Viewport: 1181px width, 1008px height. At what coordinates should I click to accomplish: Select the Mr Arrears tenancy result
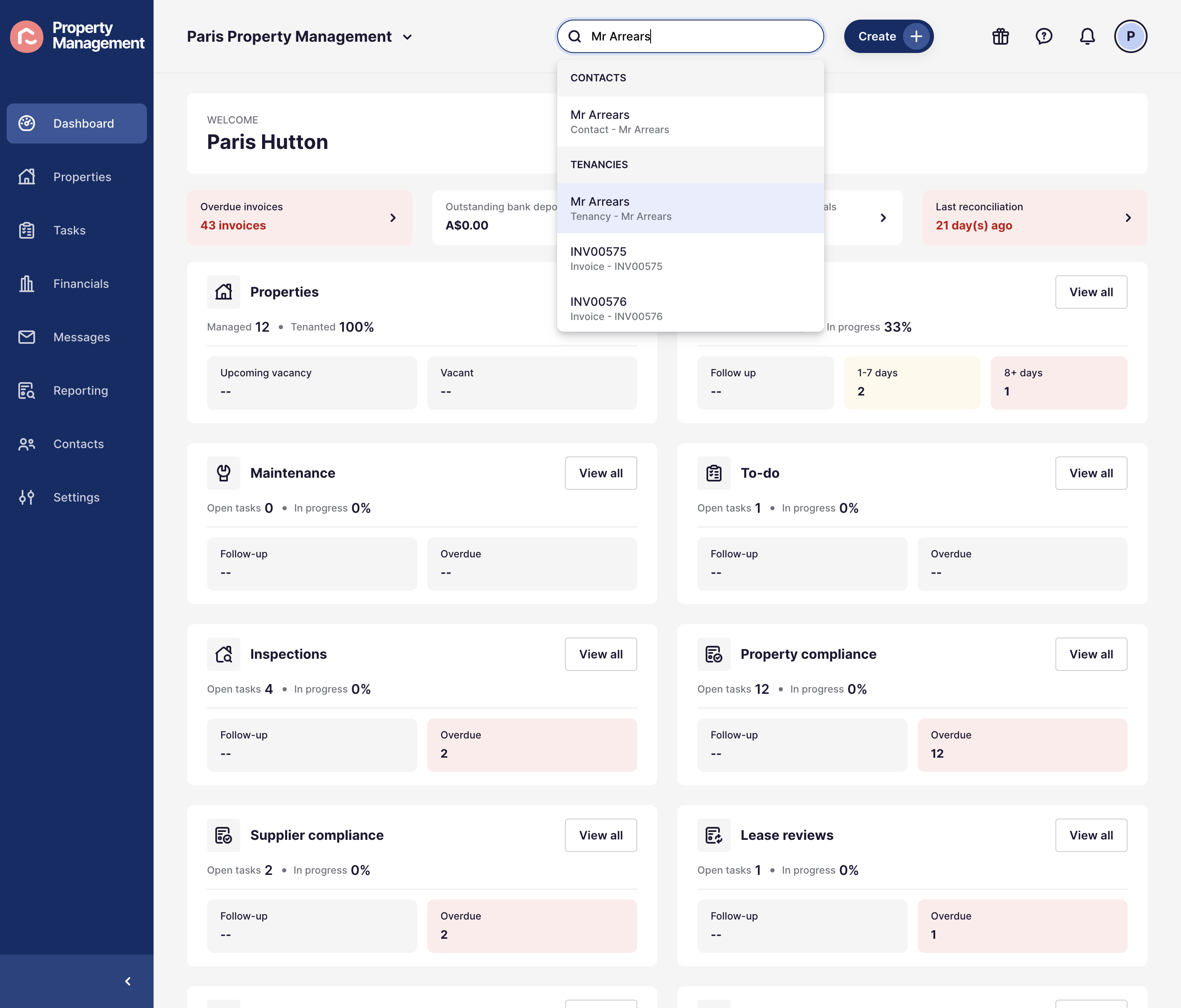(x=690, y=208)
